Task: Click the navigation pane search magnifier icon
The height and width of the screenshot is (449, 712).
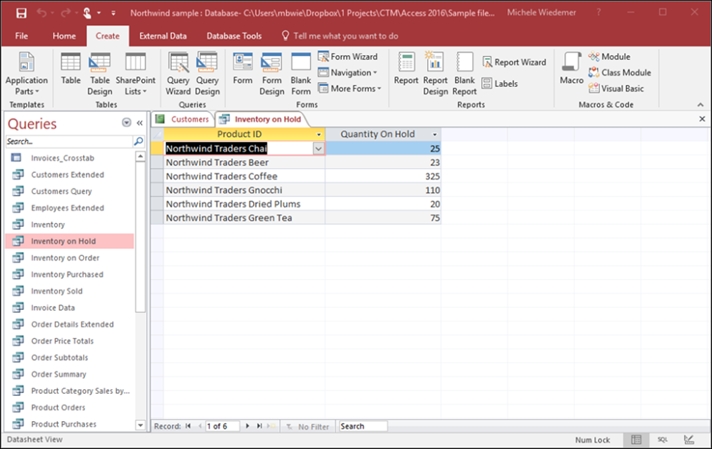Action: pyautogui.click(x=138, y=142)
